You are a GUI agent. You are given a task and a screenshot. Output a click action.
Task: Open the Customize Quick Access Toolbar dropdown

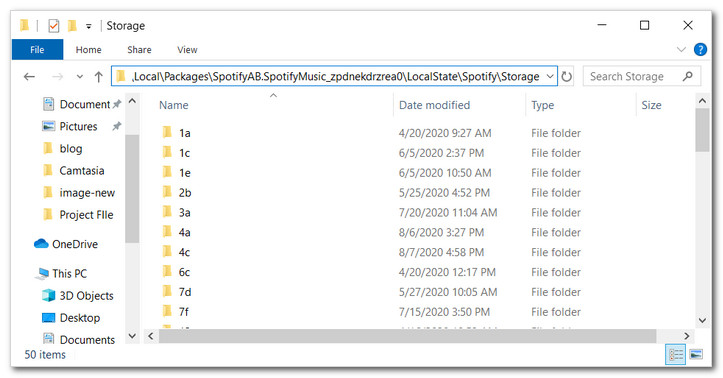pos(89,27)
